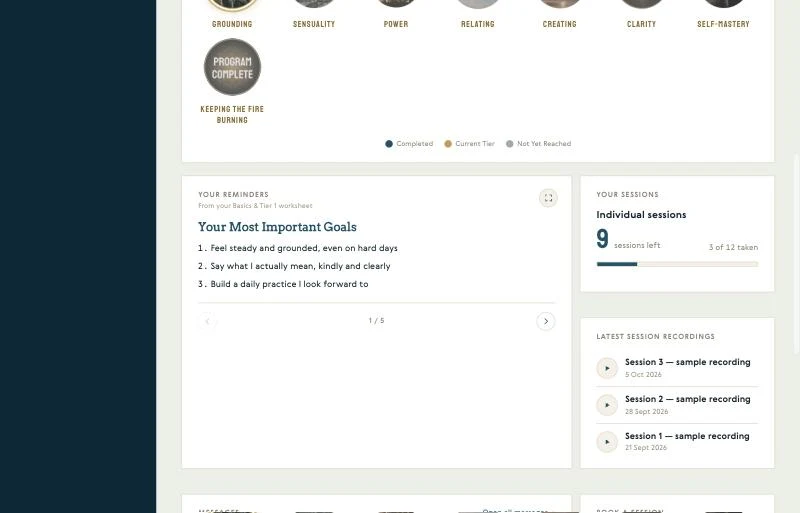Click the 1 / 5 page indicator
This screenshot has width=800, height=513.
pyautogui.click(x=377, y=321)
